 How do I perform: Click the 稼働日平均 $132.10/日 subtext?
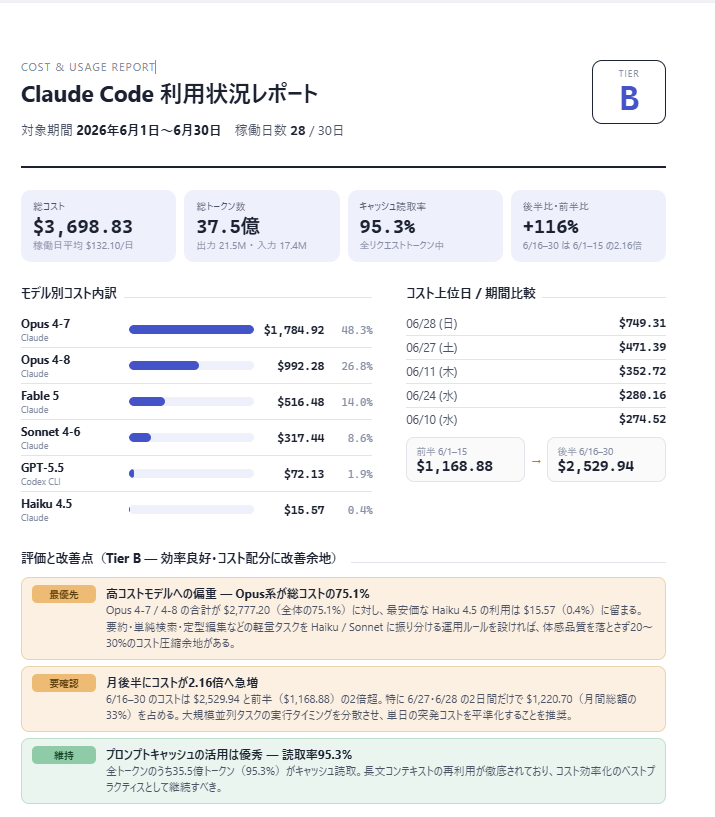(83, 245)
